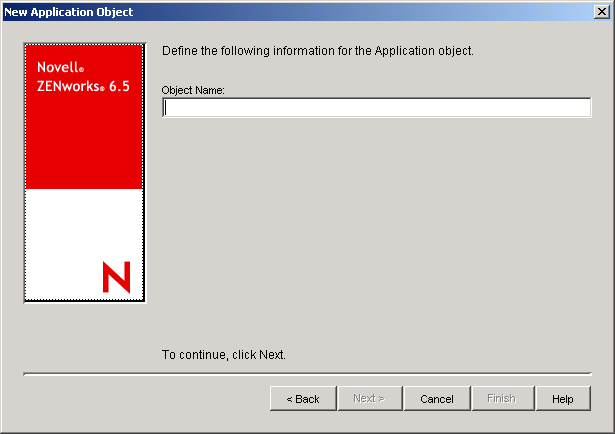615x434 pixels.
Task: Click the Object Name input field
Action: (377, 107)
